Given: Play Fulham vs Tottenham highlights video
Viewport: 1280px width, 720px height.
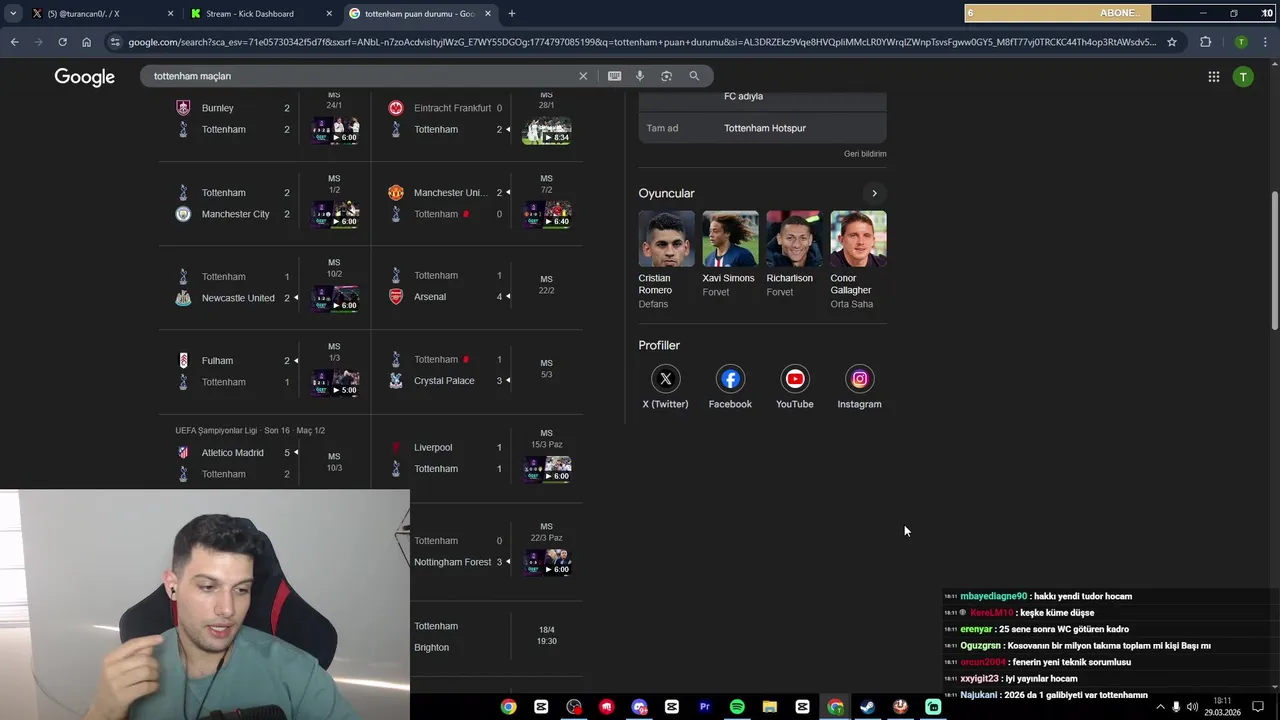Looking at the screenshot, I should tap(336, 382).
